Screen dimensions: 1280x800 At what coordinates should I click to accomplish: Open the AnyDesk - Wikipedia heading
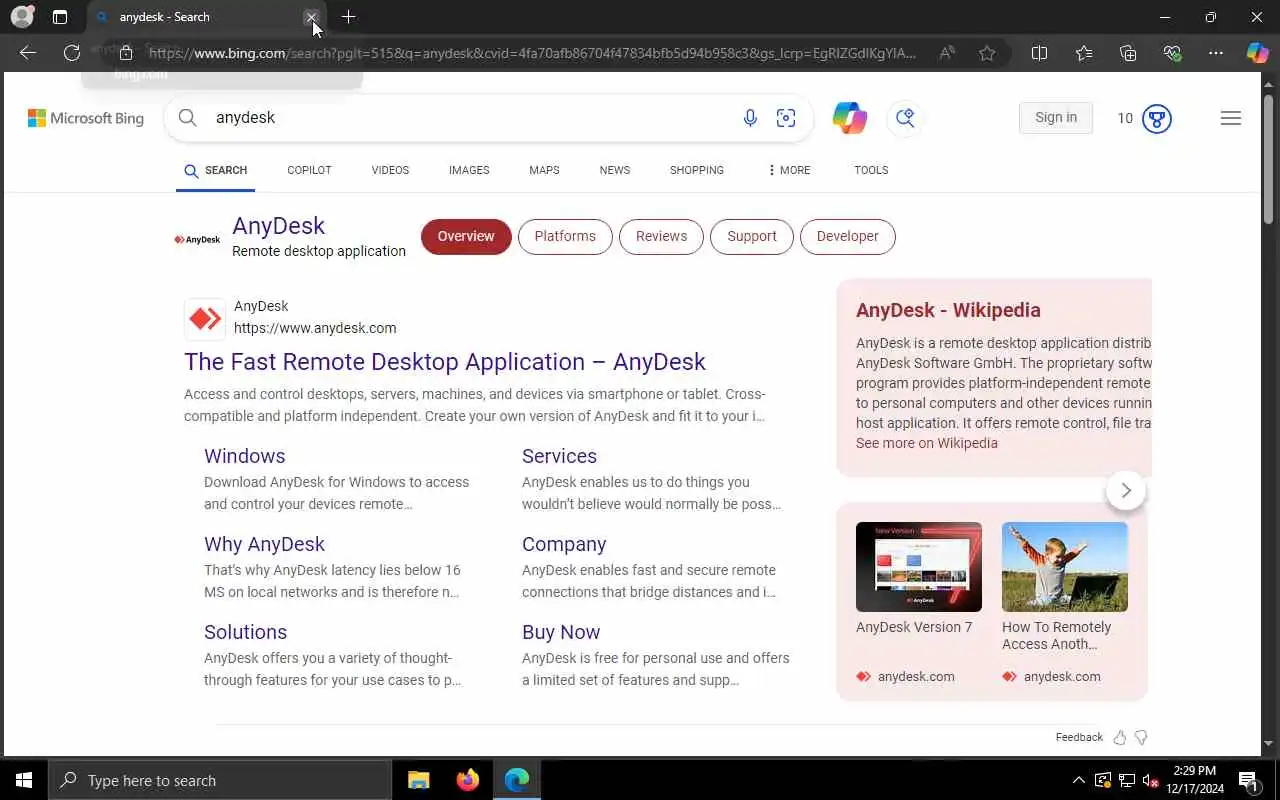[948, 310]
